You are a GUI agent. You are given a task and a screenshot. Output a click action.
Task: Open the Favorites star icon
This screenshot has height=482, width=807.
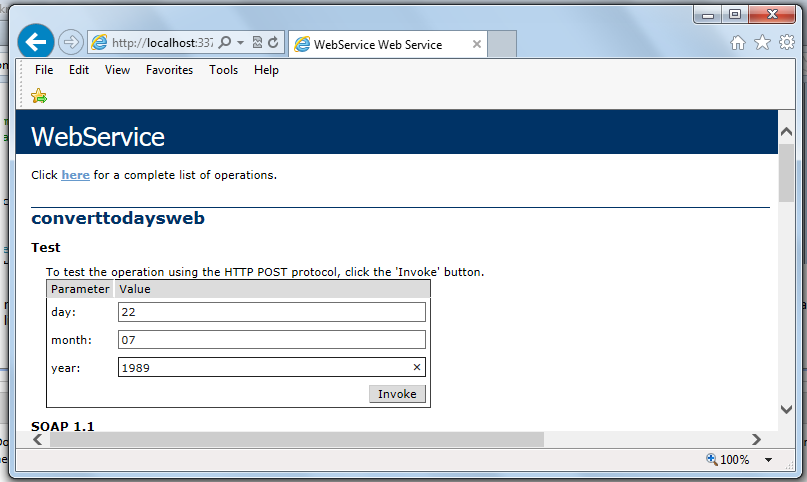pos(762,42)
